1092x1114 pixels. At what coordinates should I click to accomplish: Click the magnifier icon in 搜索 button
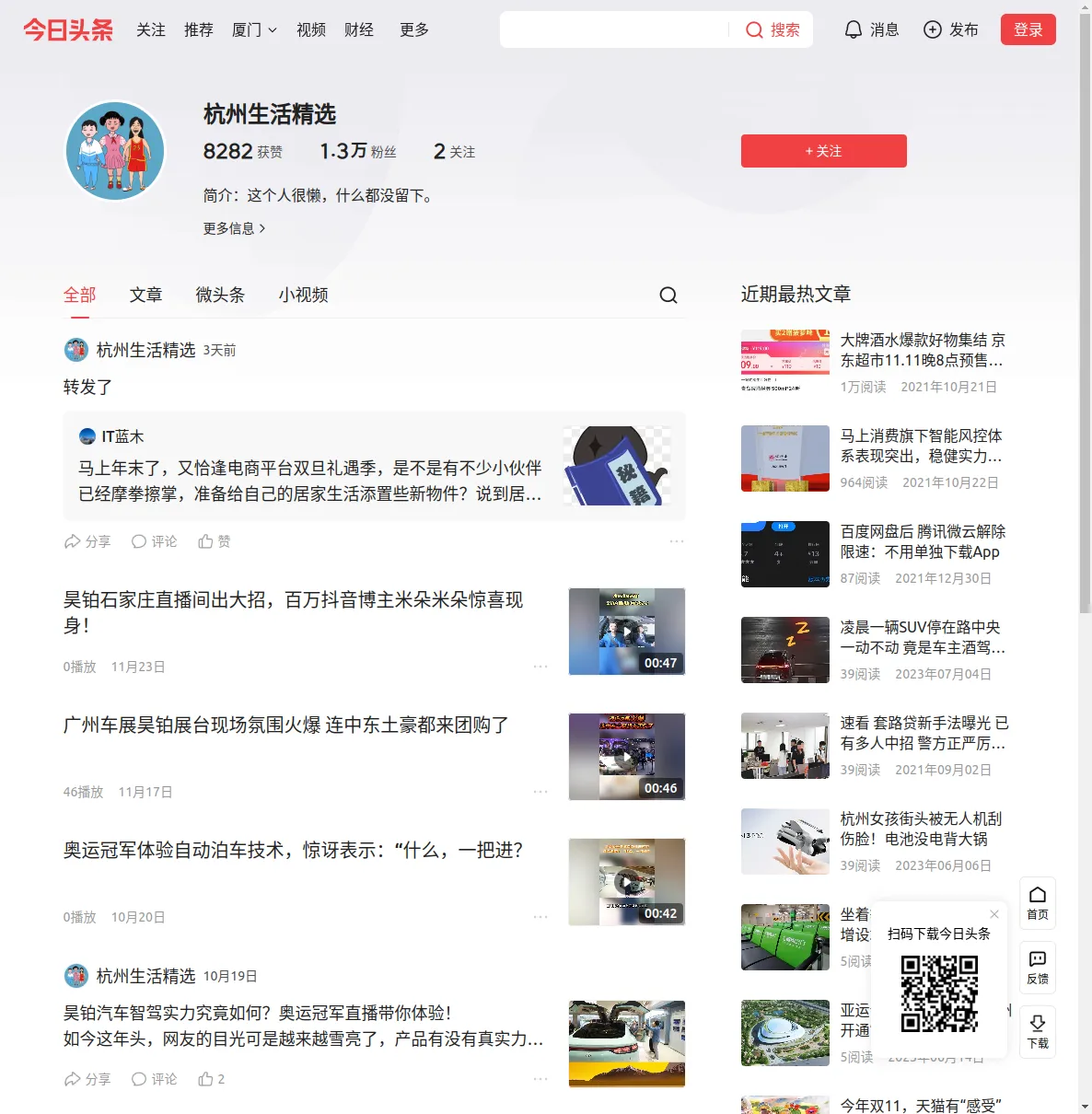754,30
